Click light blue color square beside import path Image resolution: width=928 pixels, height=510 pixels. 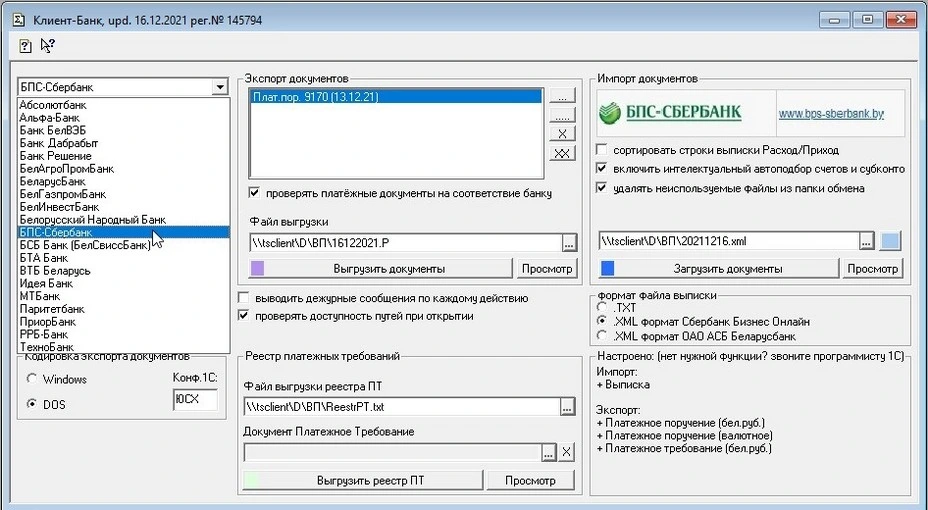(x=889, y=241)
